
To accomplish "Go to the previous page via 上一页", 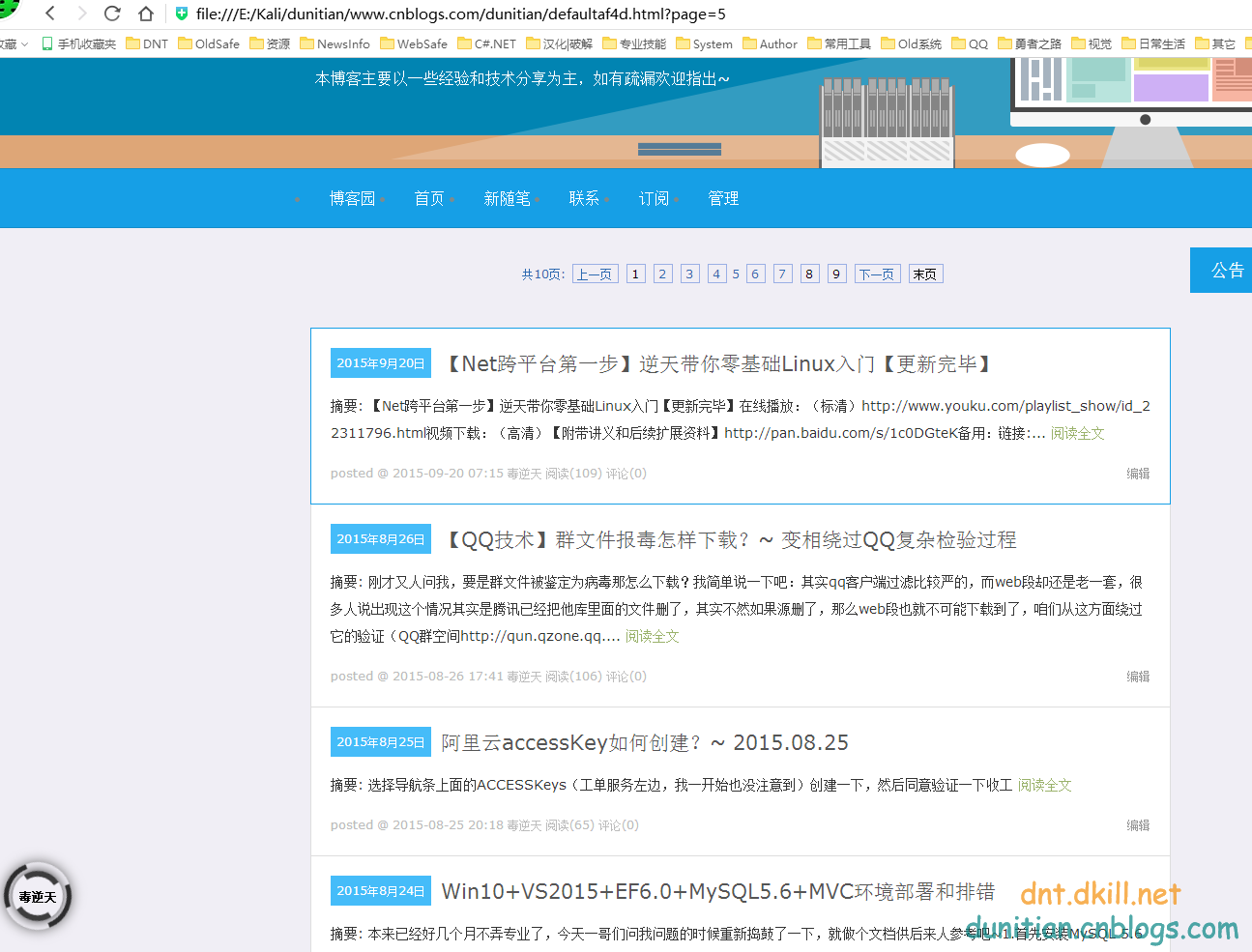I will (595, 274).
